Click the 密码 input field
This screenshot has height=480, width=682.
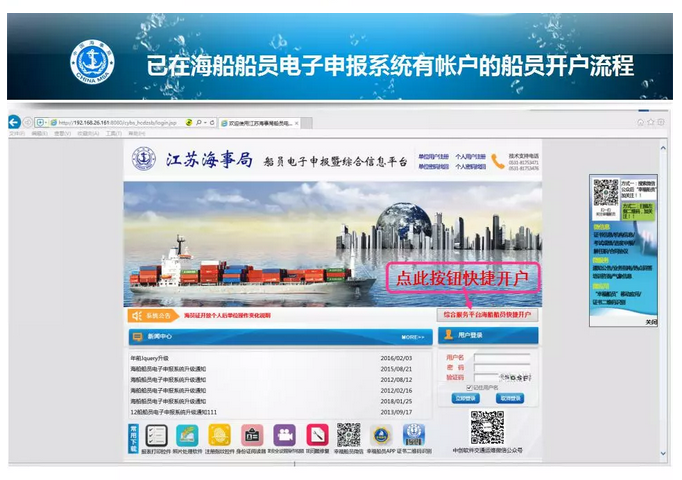pos(502,368)
